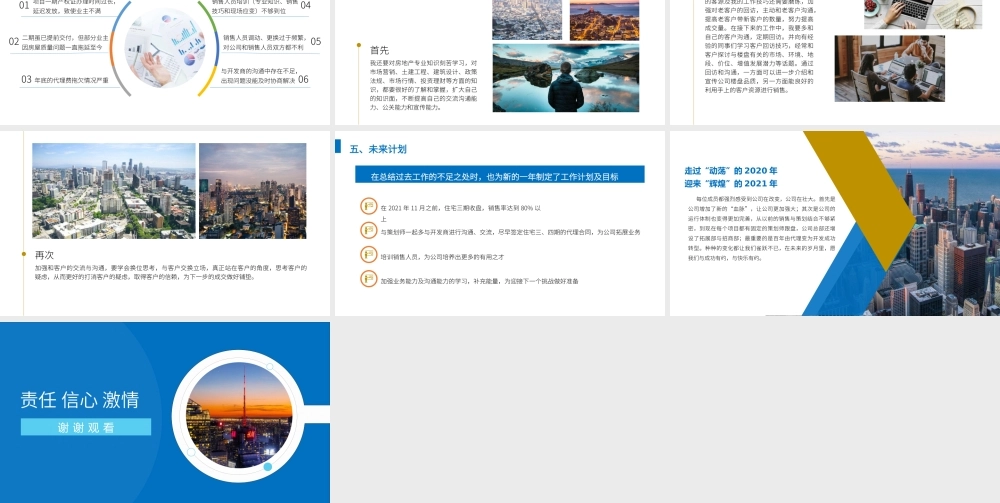Viewport: 1000px width, 503px height.
Task: Click the "再次" heading
Action: pyautogui.click(x=44, y=255)
